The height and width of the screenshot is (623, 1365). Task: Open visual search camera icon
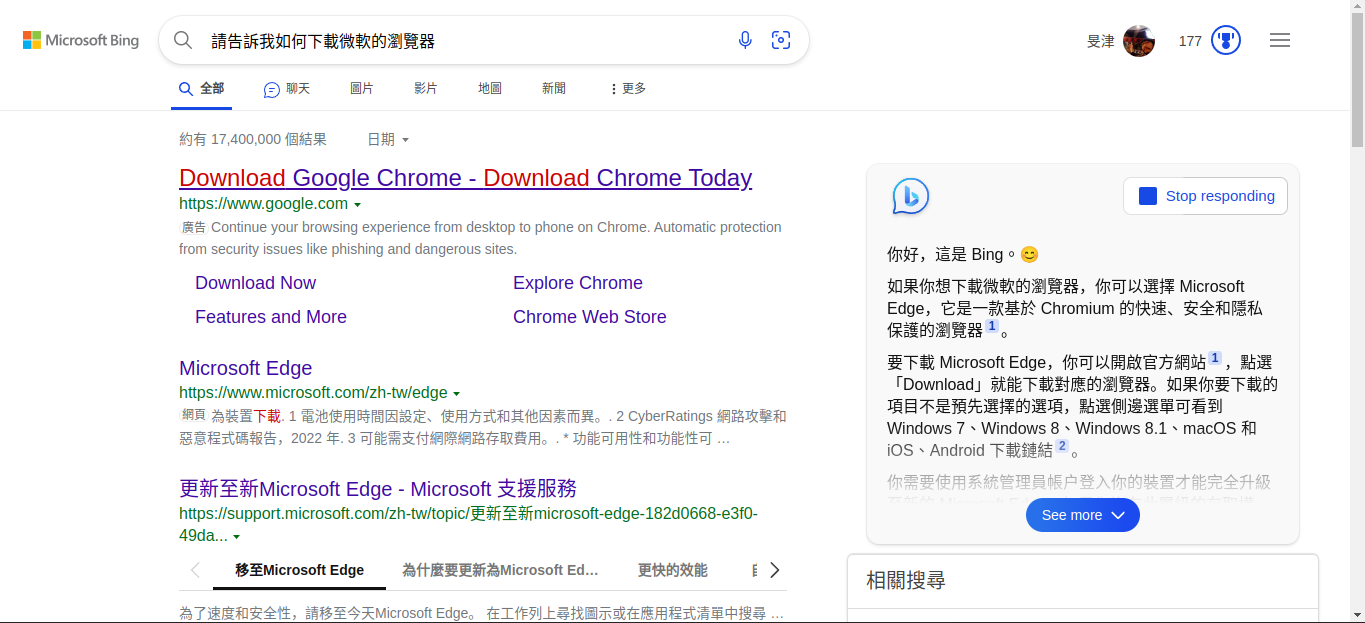coord(781,40)
